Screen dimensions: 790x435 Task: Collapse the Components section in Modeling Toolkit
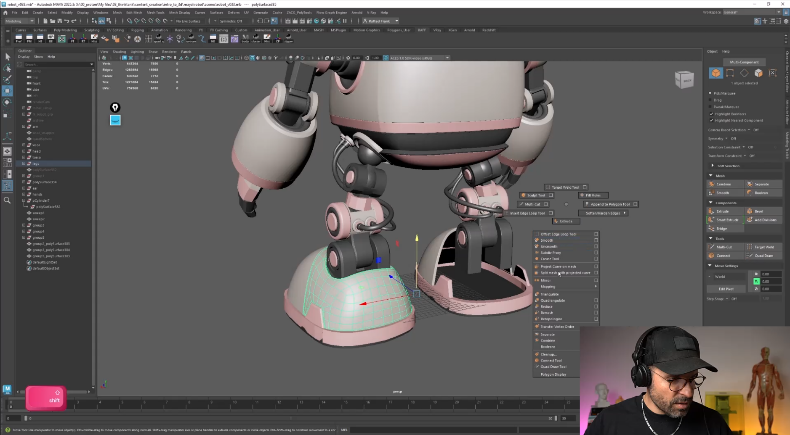pyautogui.click(x=711, y=203)
